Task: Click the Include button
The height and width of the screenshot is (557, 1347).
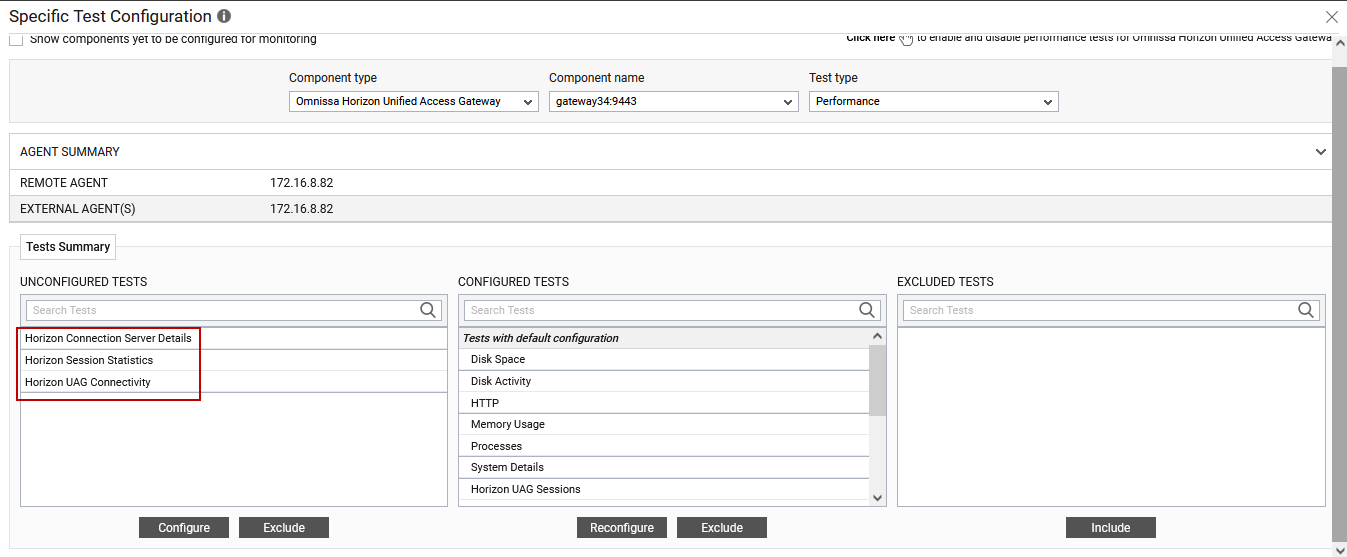Action: (1111, 528)
